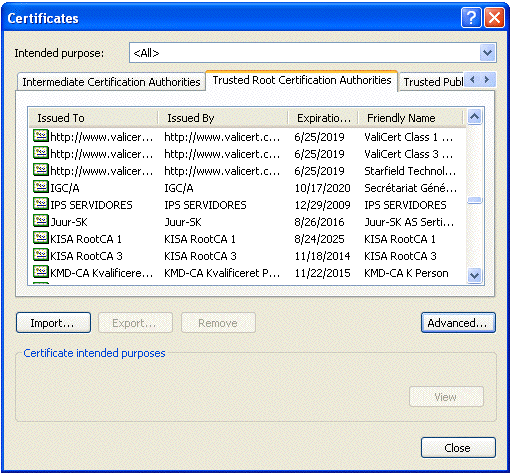The width and height of the screenshot is (512, 475).
Task: Open the Advanced... options
Action: click(458, 323)
